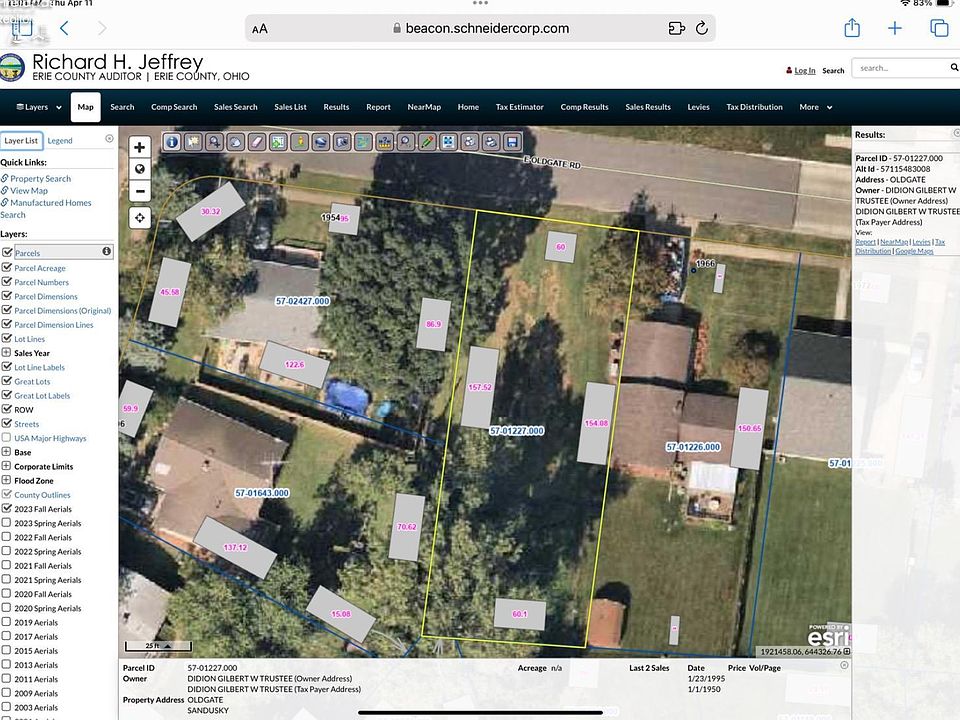Image resolution: width=960 pixels, height=720 pixels.
Task: Tap the Safari address bar
Action: pyautogui.click(x=480, y=28)
